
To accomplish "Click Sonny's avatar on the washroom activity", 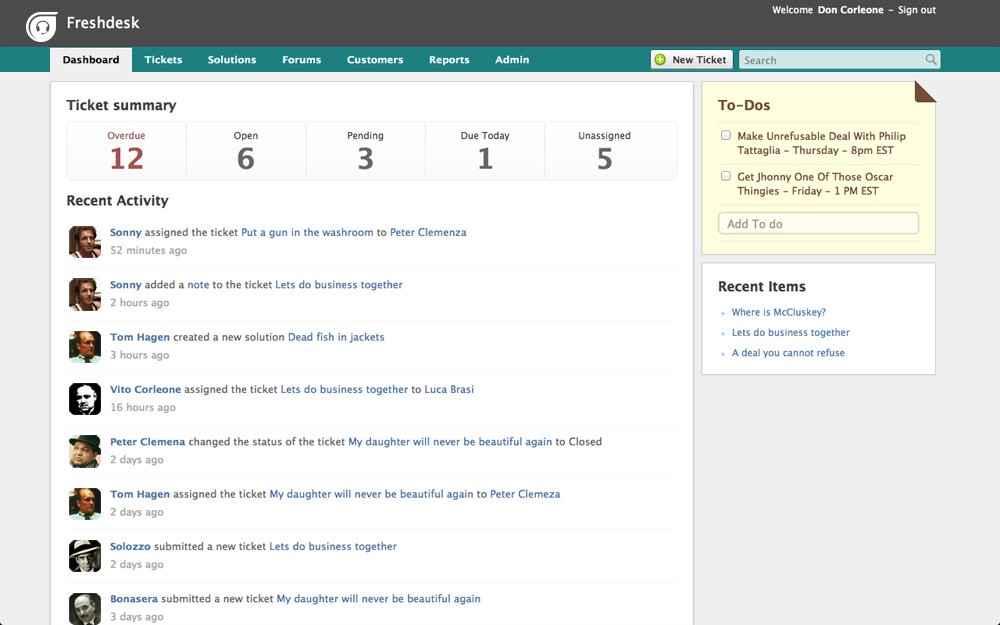I will [85, 242].
